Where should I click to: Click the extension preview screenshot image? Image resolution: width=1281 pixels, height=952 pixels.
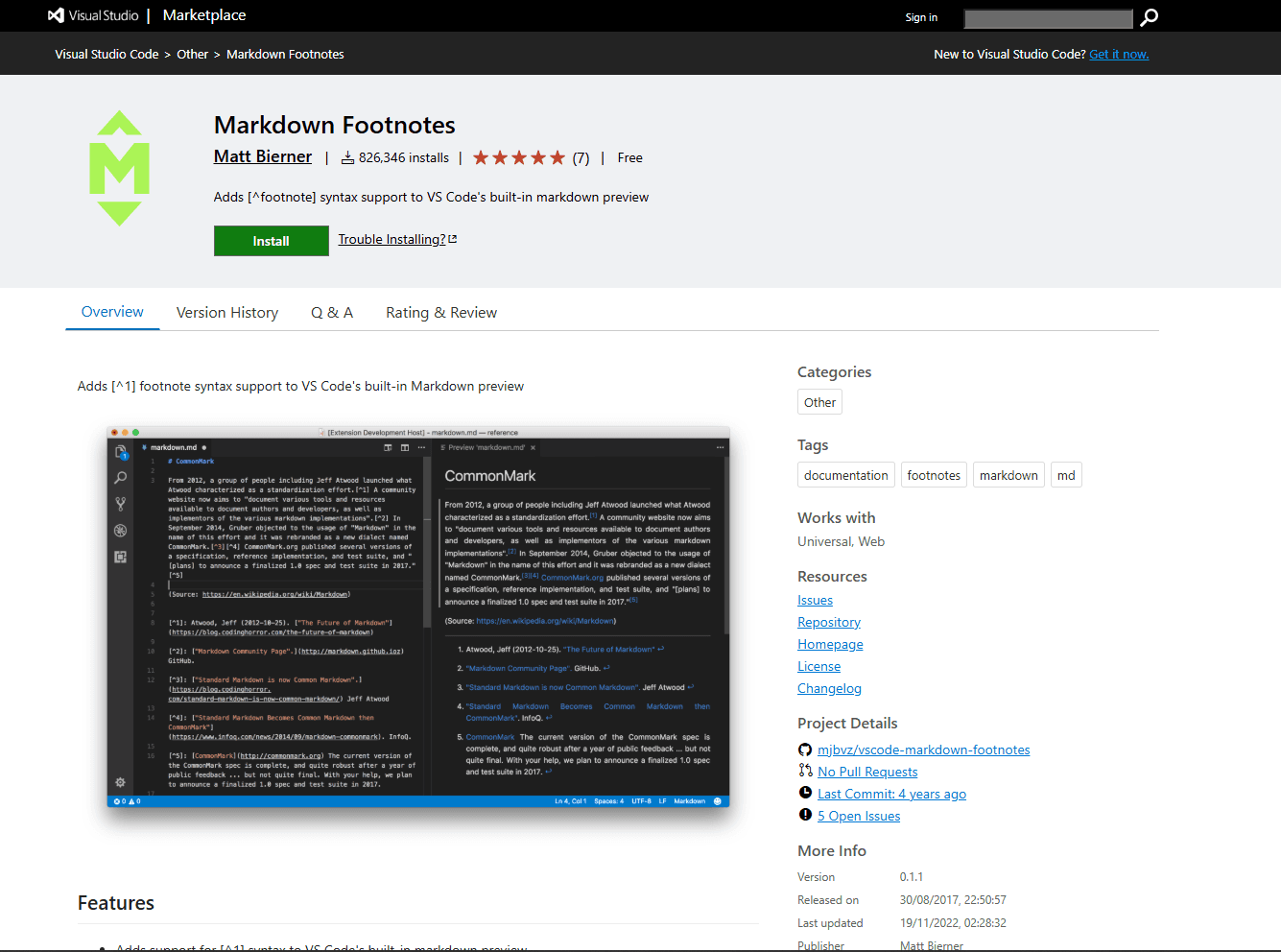pos(418,616)
